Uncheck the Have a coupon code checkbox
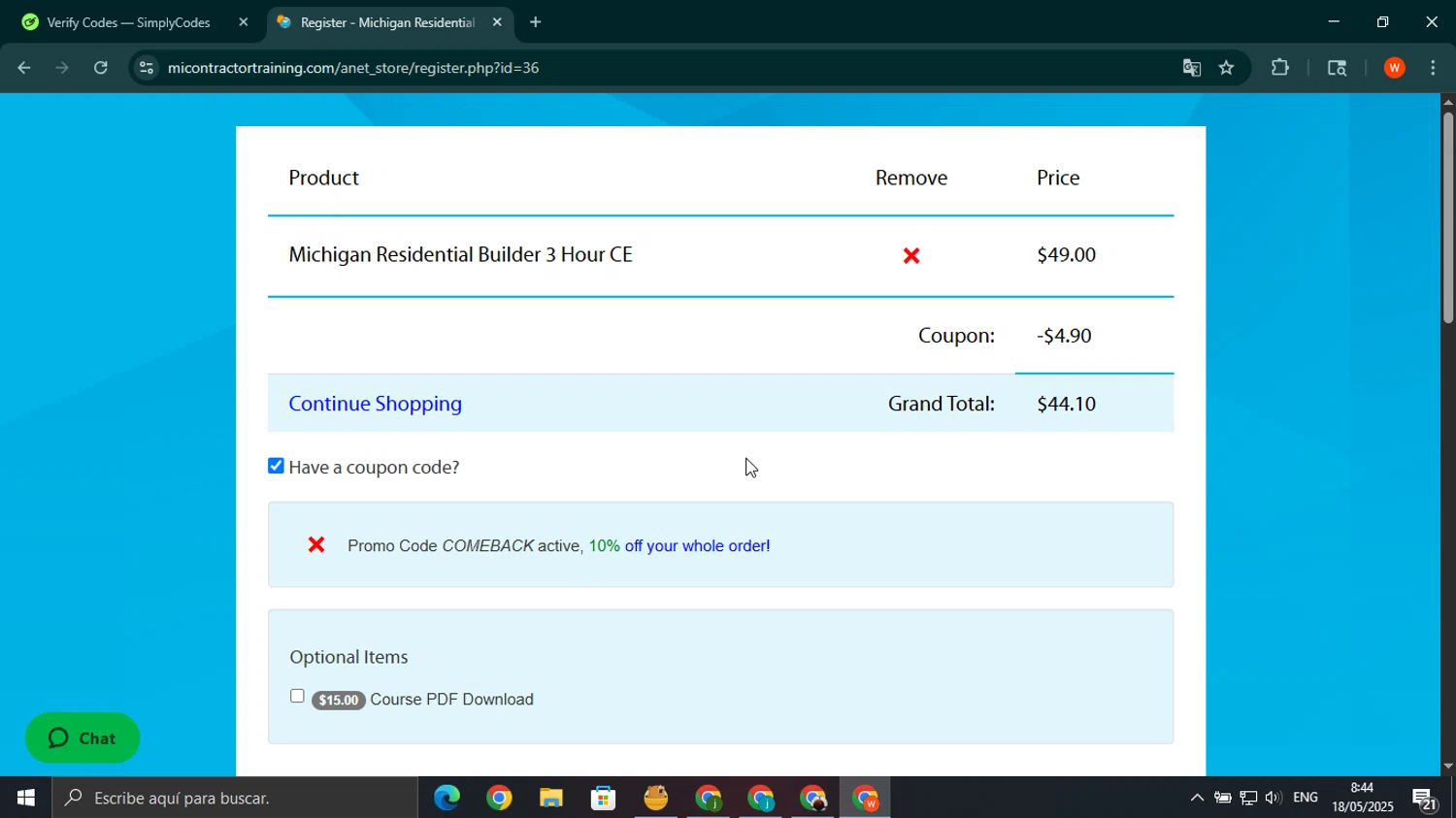The height and width of the screenshot is (818, 1456). point(277,467)
